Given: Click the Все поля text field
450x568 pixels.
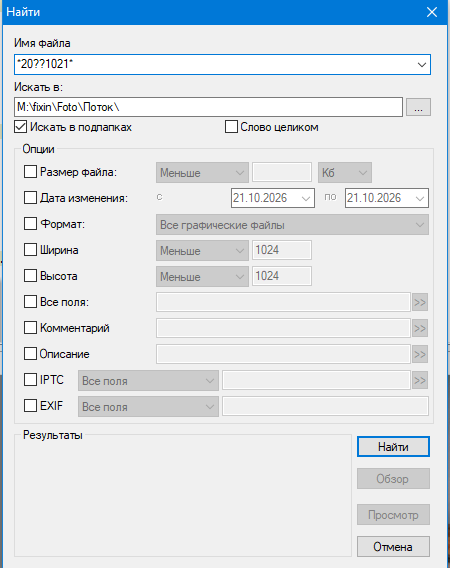Looking at the screenshot, I should tap(283, 302).
